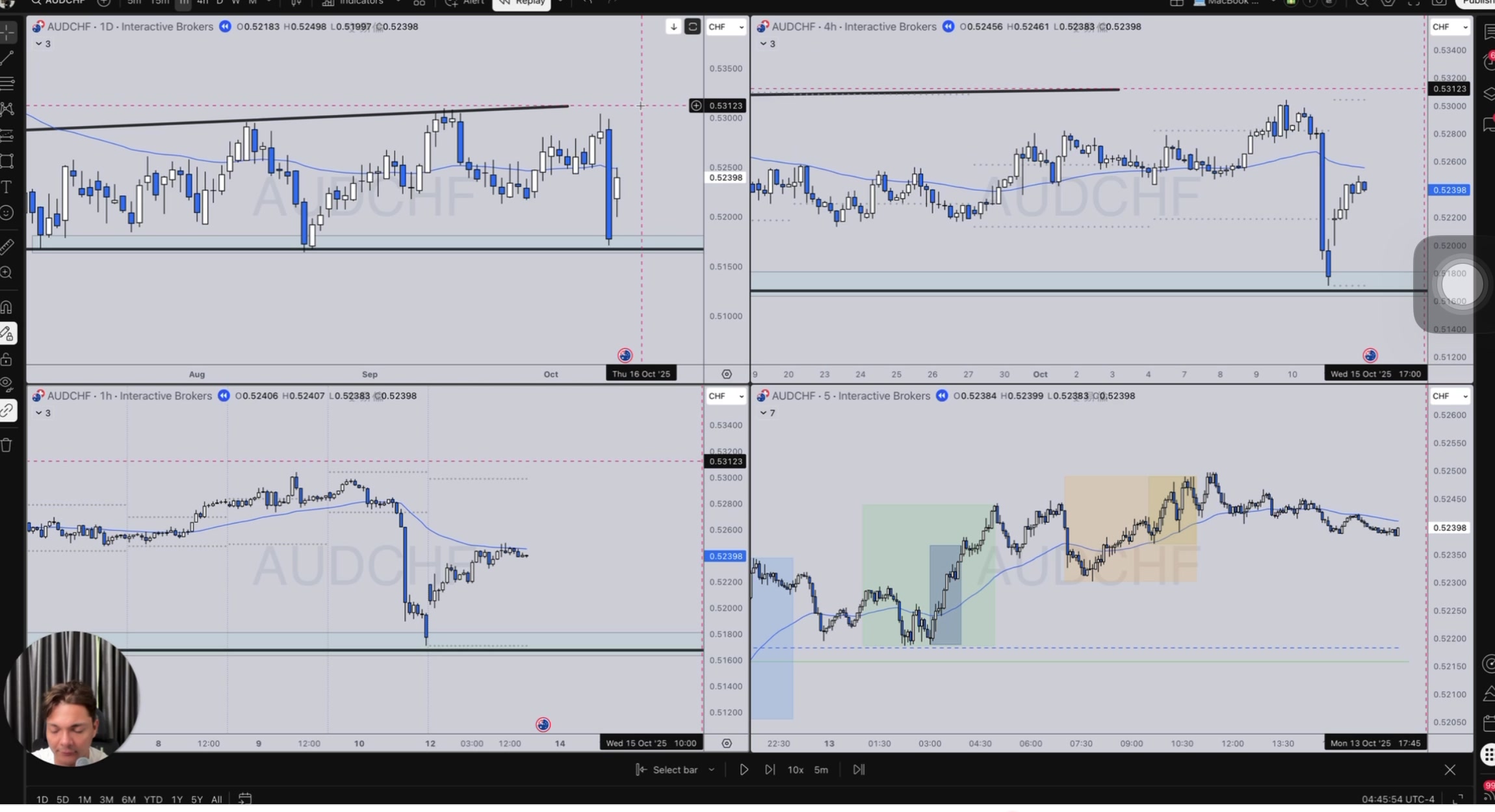Select the Text tool
The image size is (1495, 812).
[x=8, y=187]
